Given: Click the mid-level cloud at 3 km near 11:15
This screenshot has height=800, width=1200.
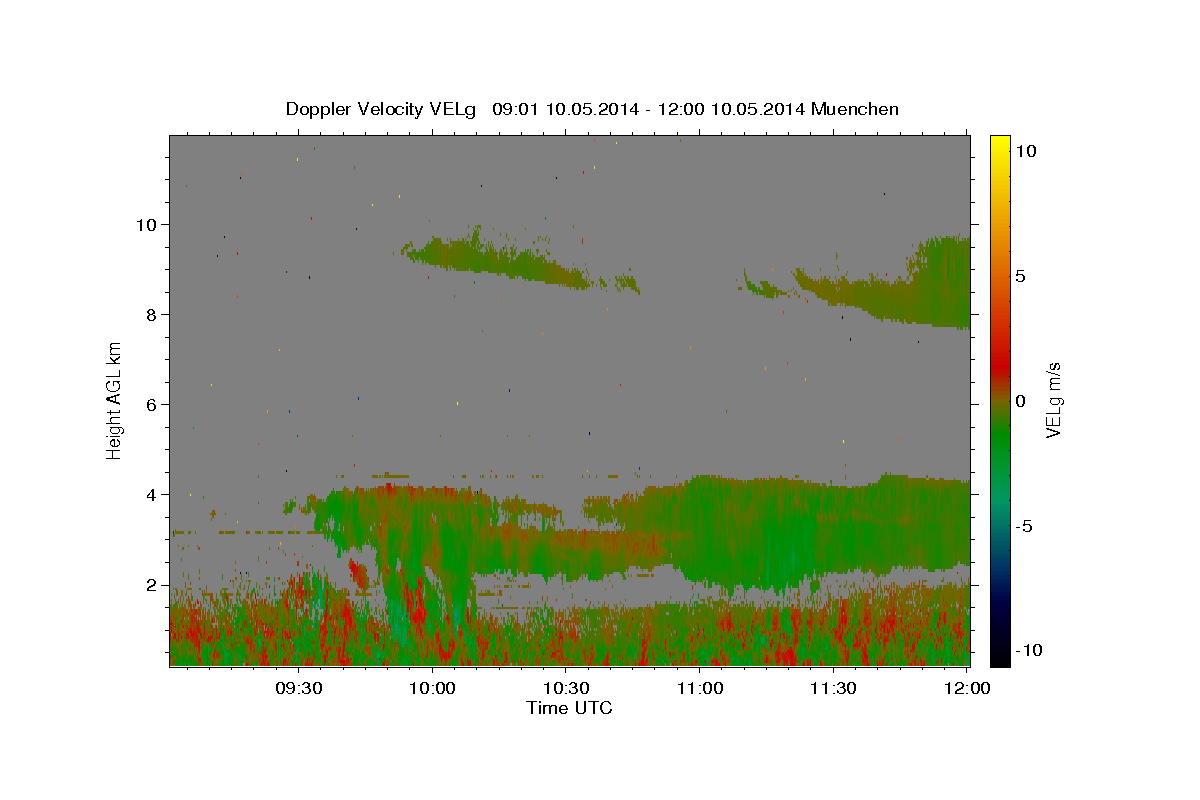Looking at the screenshot, I should [x=766, y=535].
